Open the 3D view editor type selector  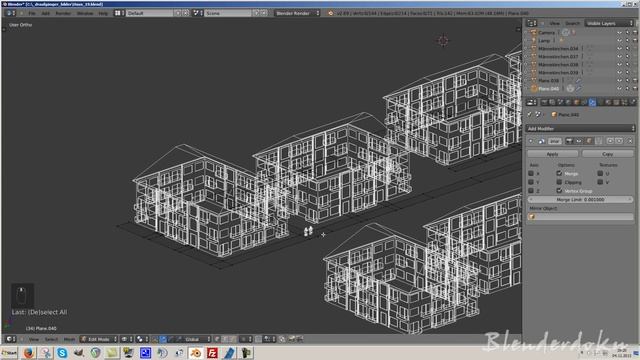tap(11, 339)
